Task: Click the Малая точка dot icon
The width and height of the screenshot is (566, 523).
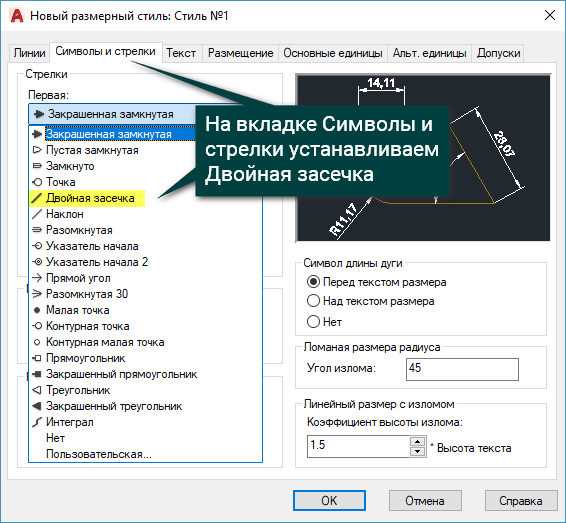Action: point(37,310)
